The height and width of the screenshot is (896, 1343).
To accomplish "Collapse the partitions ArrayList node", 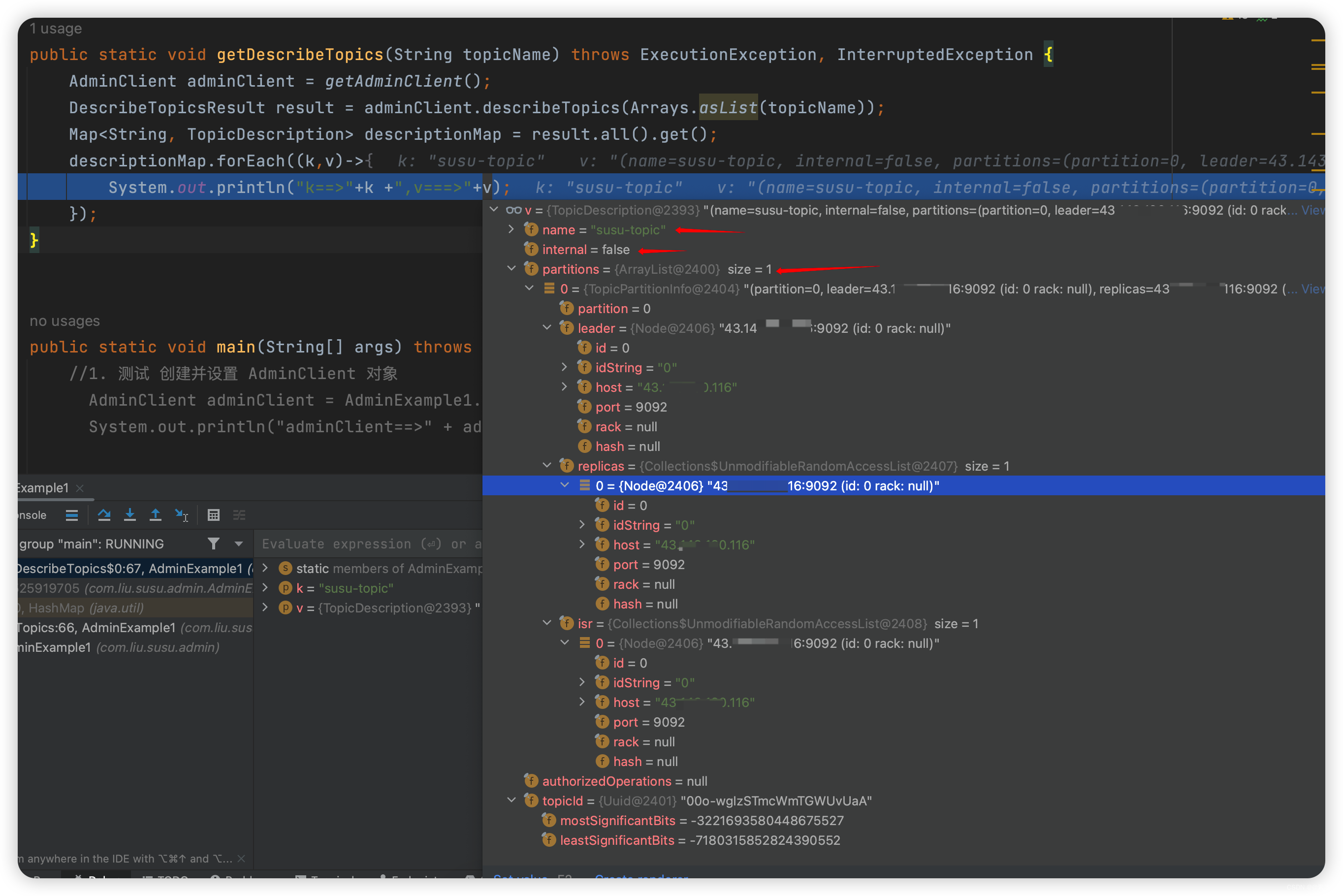I will coord(512,269).
